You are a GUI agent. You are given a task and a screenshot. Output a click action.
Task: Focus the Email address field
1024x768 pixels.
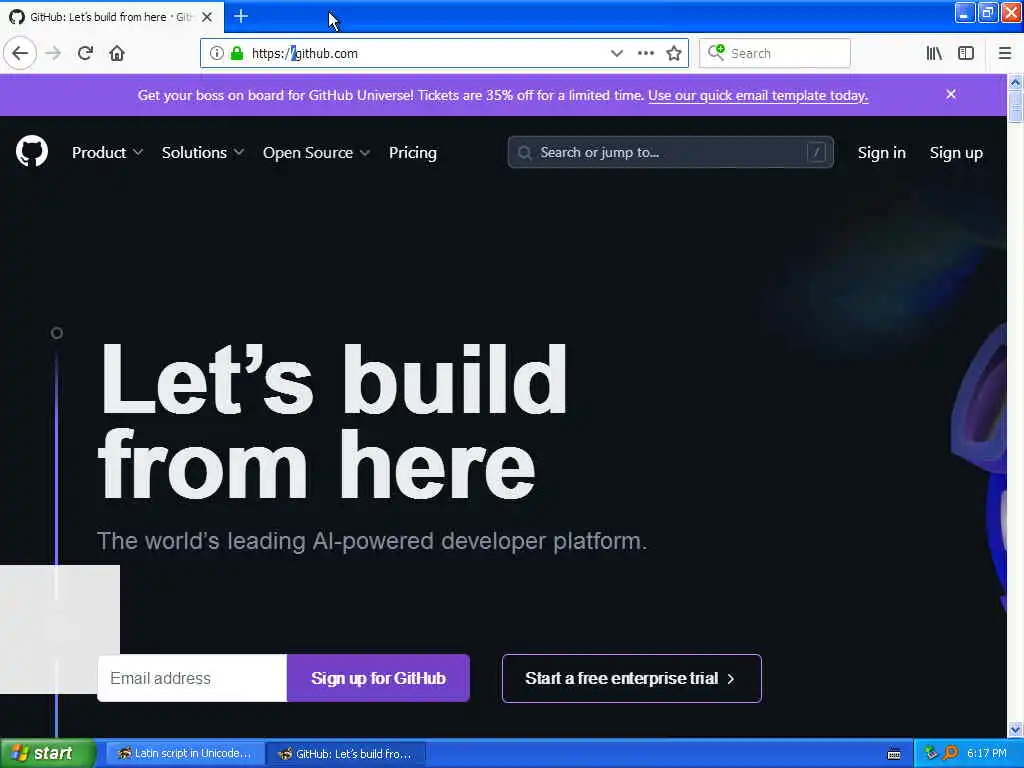click(192, 678)
